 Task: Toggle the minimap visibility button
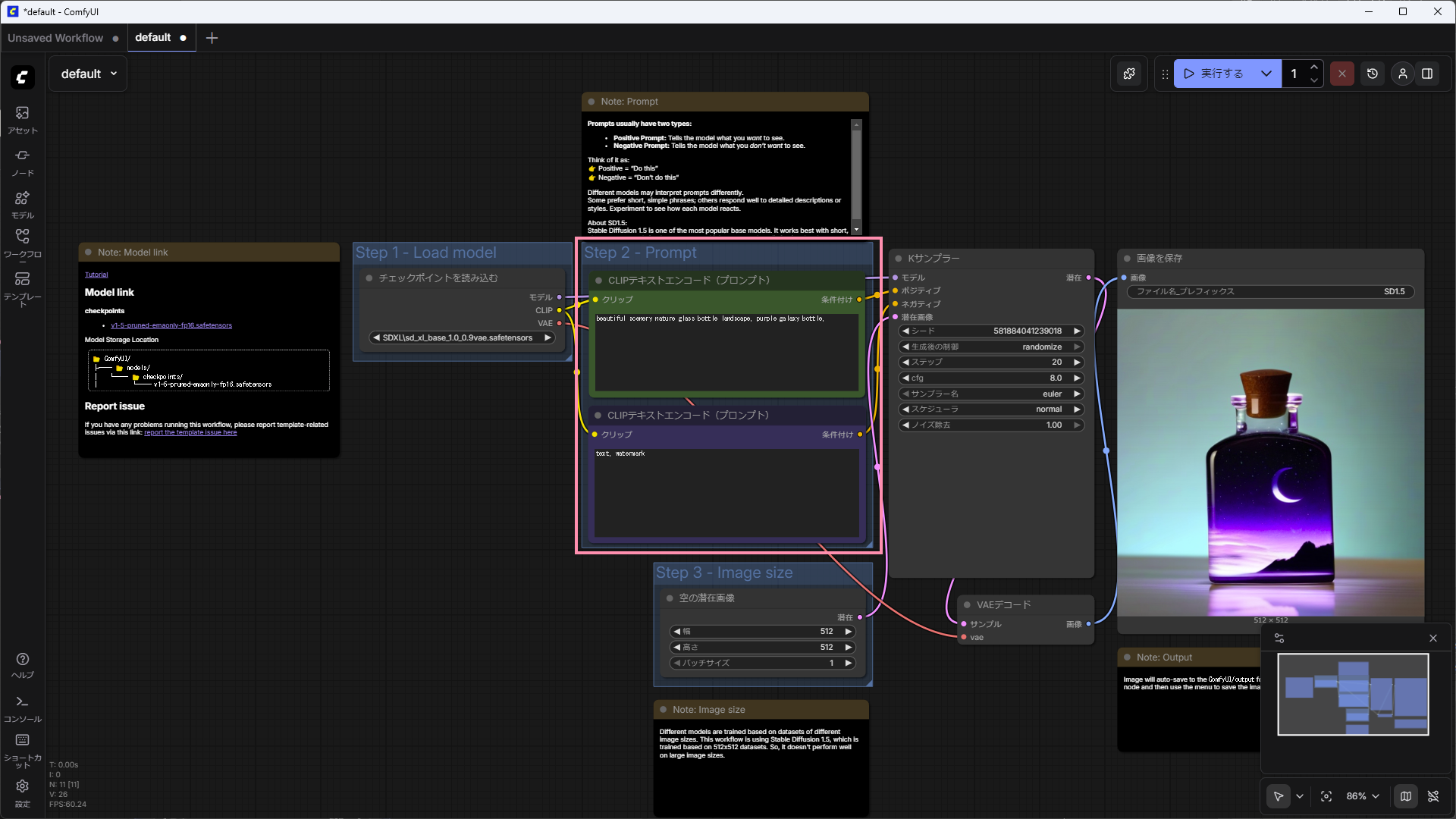pyautogui.click(x=1405, y=796)
